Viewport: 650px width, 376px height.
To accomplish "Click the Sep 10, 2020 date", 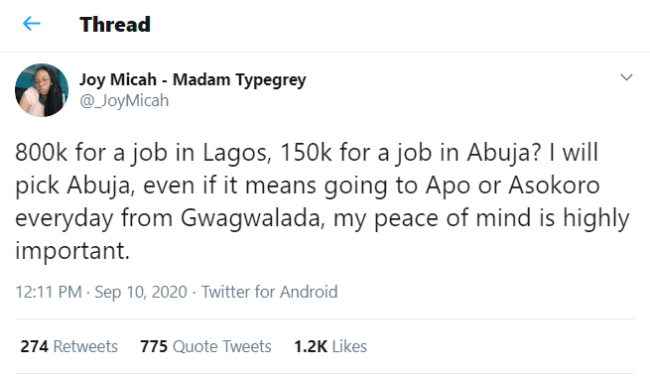I will (141, 292).
